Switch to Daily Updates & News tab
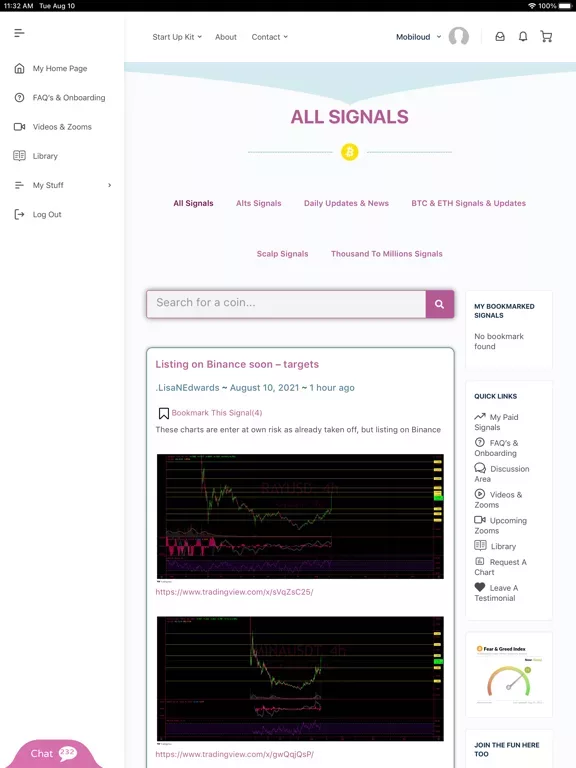The height and width of the screenshot is (768, 576). [x=346, y=203]
